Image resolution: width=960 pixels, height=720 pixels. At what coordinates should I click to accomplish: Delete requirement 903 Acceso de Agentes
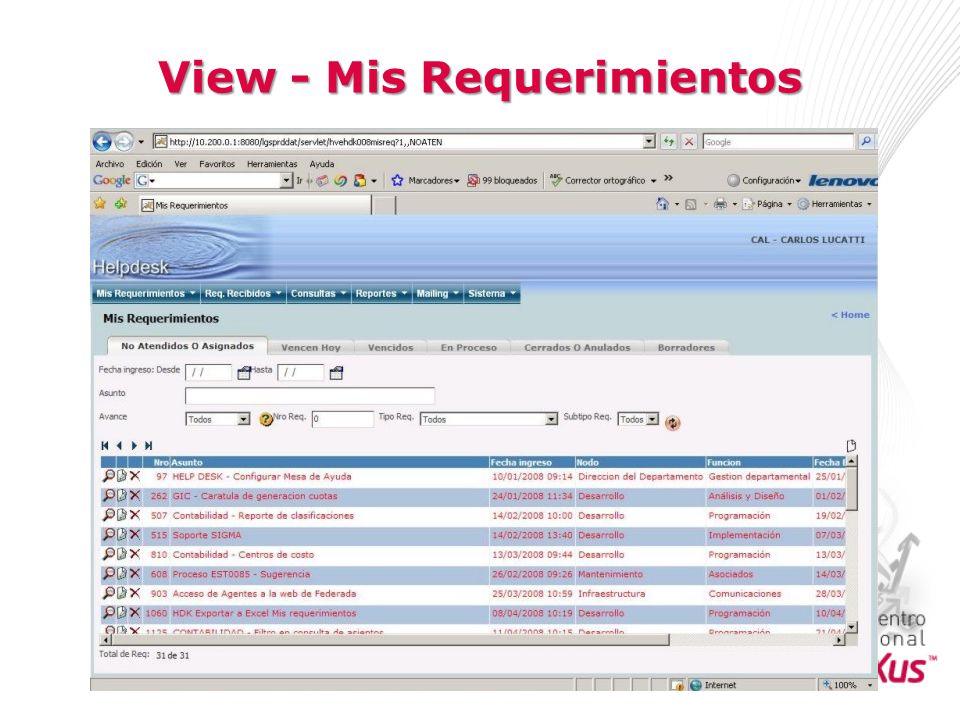135,593
